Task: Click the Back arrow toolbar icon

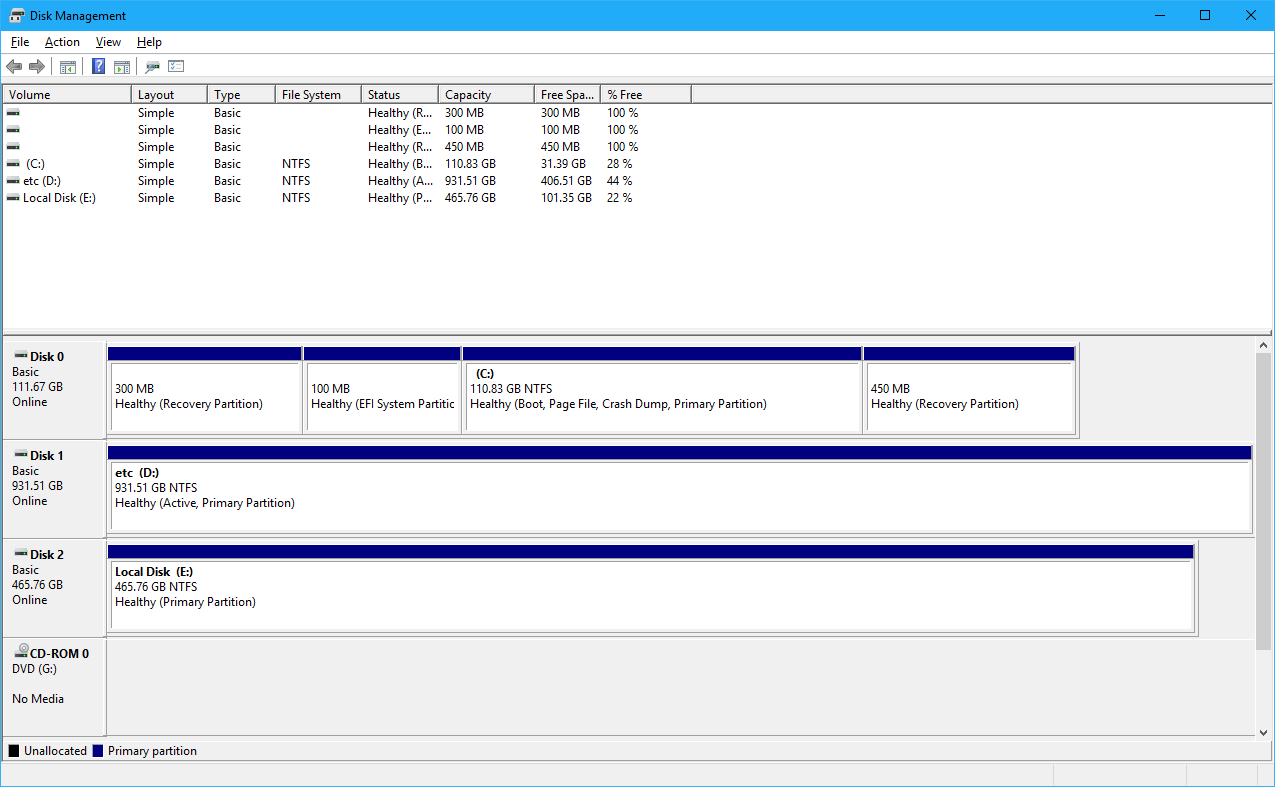Action: (x=14, y=67)
